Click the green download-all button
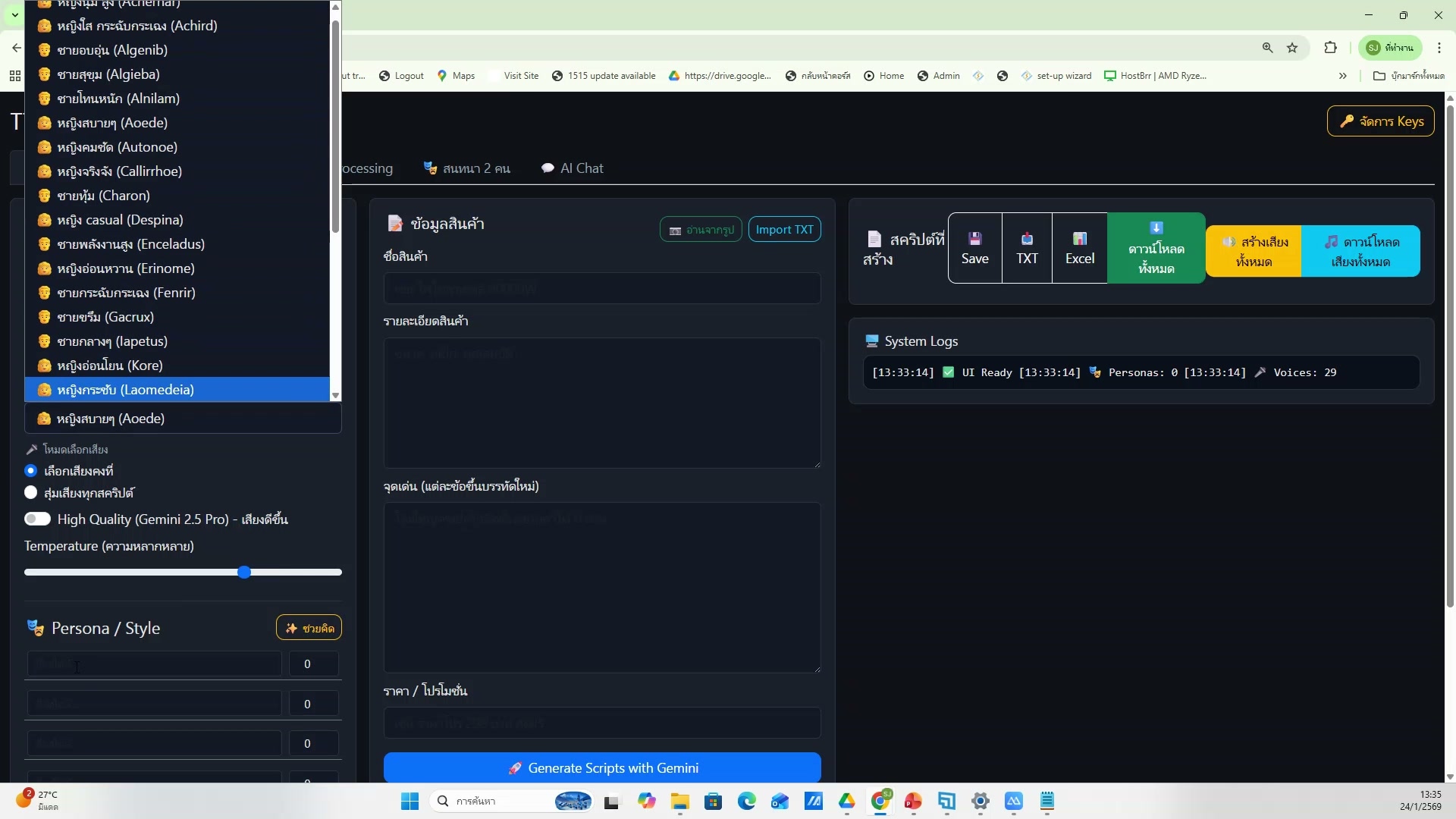The width and height of the screenshot is (1456, 819). [x=1156, y=248]
